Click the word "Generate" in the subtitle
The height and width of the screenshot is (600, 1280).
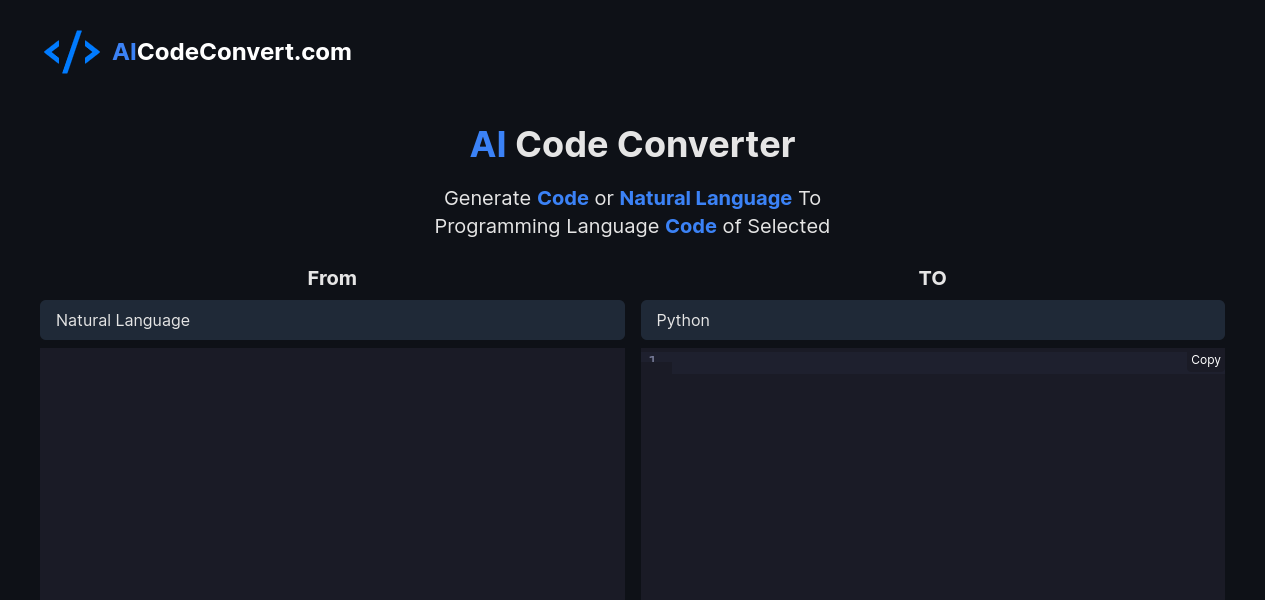point(487,198)
